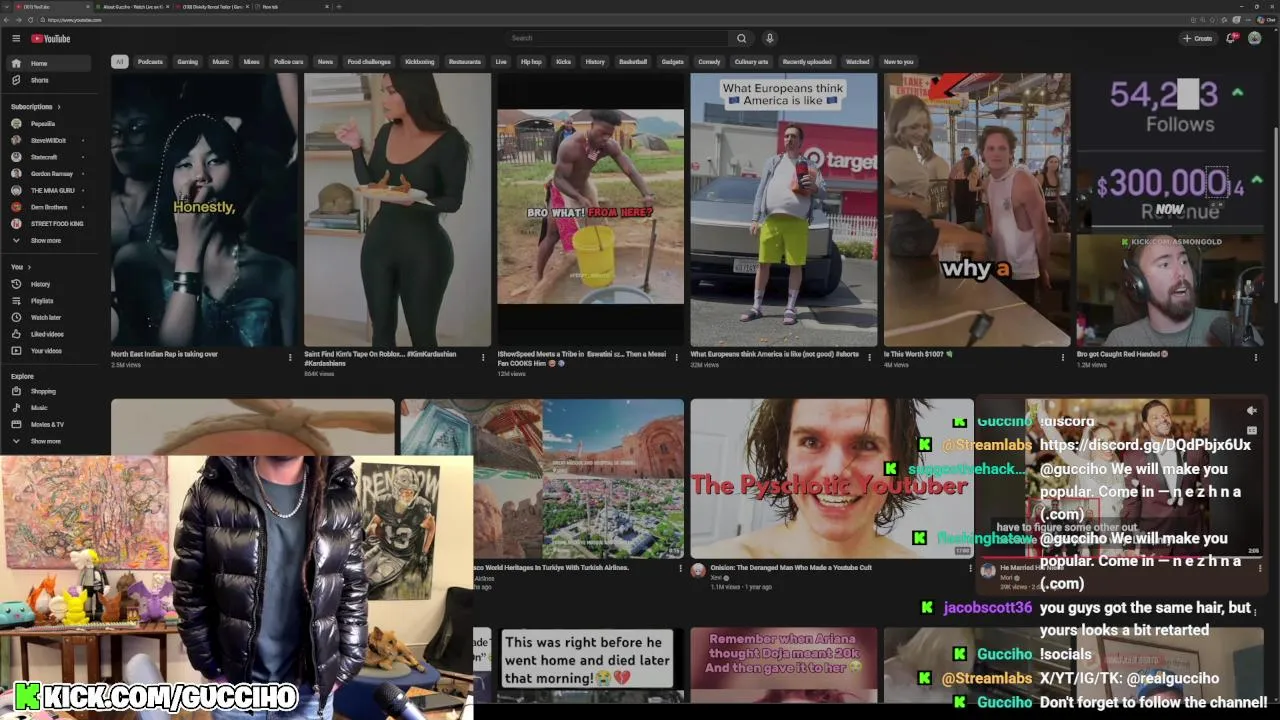Image resolution: width=1280 pixels, height=720 pixels.
Task: Expand the Subscriptions section header
Action: (36, 107)
